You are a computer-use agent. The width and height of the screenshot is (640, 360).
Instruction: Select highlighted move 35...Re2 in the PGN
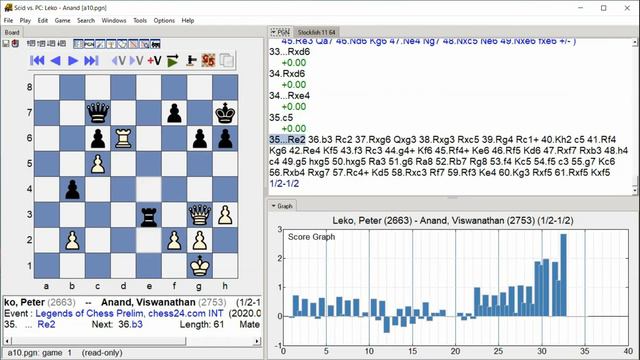tap(287, 140)
